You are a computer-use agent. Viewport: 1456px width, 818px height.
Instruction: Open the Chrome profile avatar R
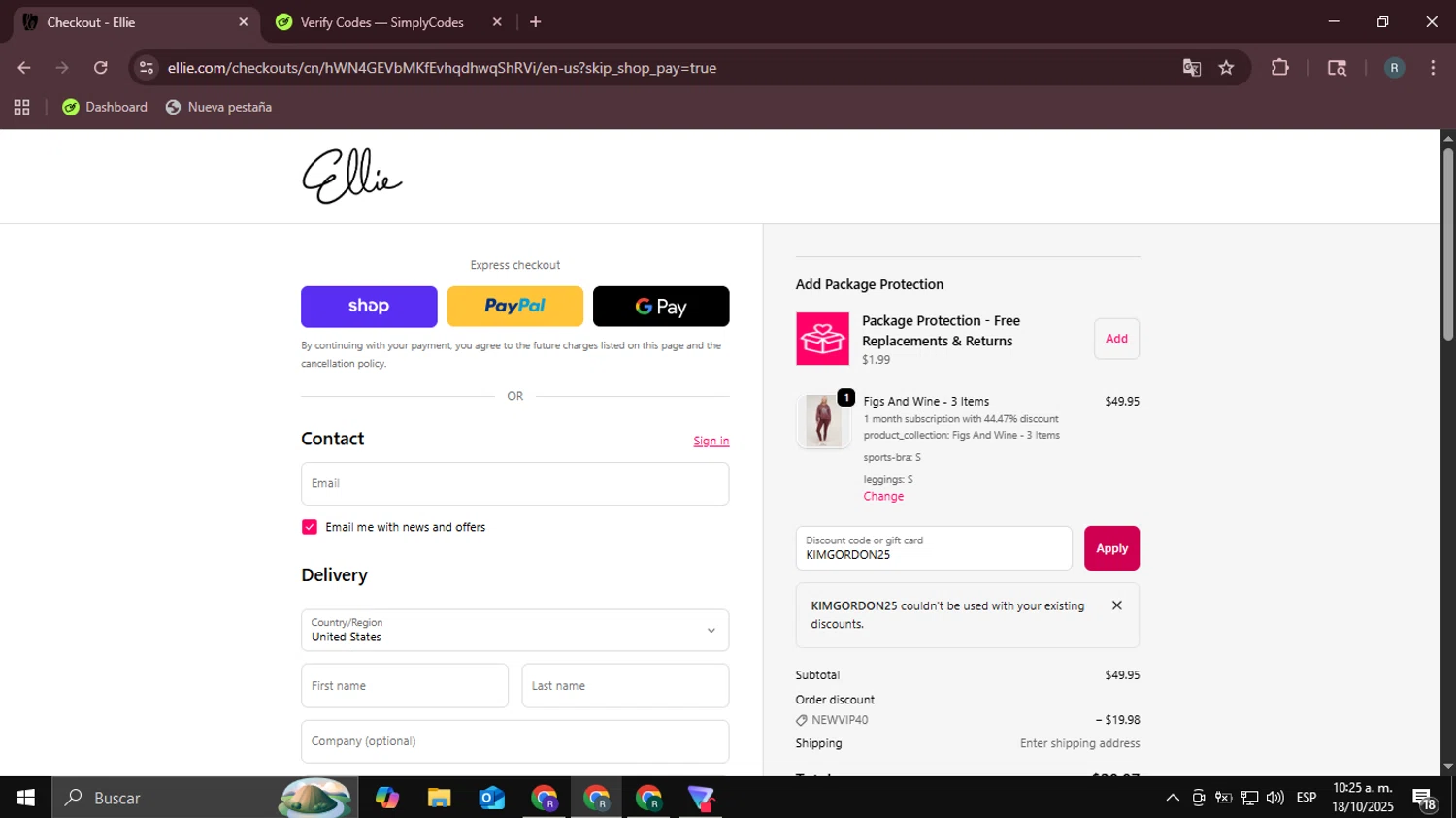(x=1394, y=68)
